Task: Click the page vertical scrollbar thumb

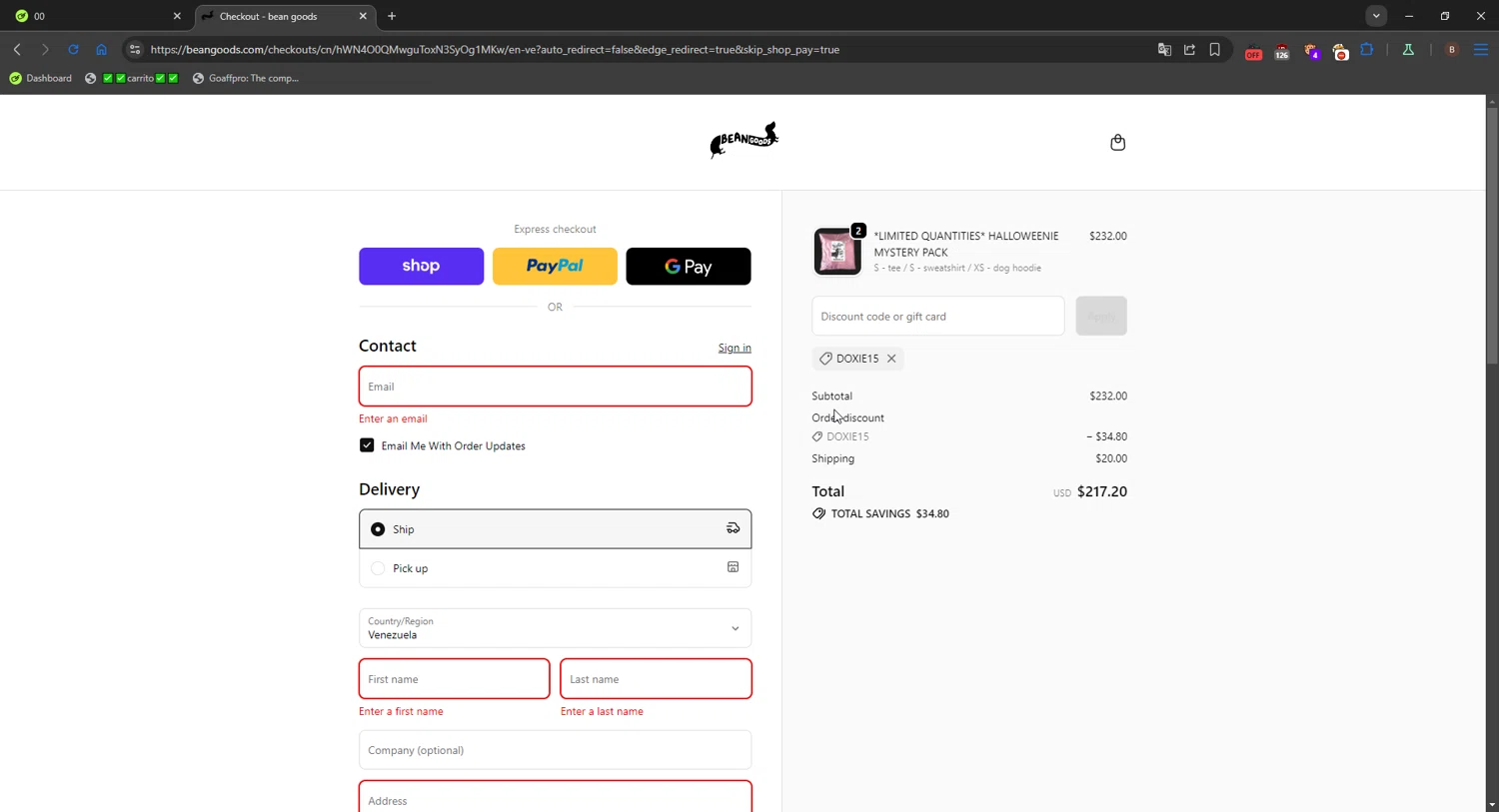Action: 1492,235
